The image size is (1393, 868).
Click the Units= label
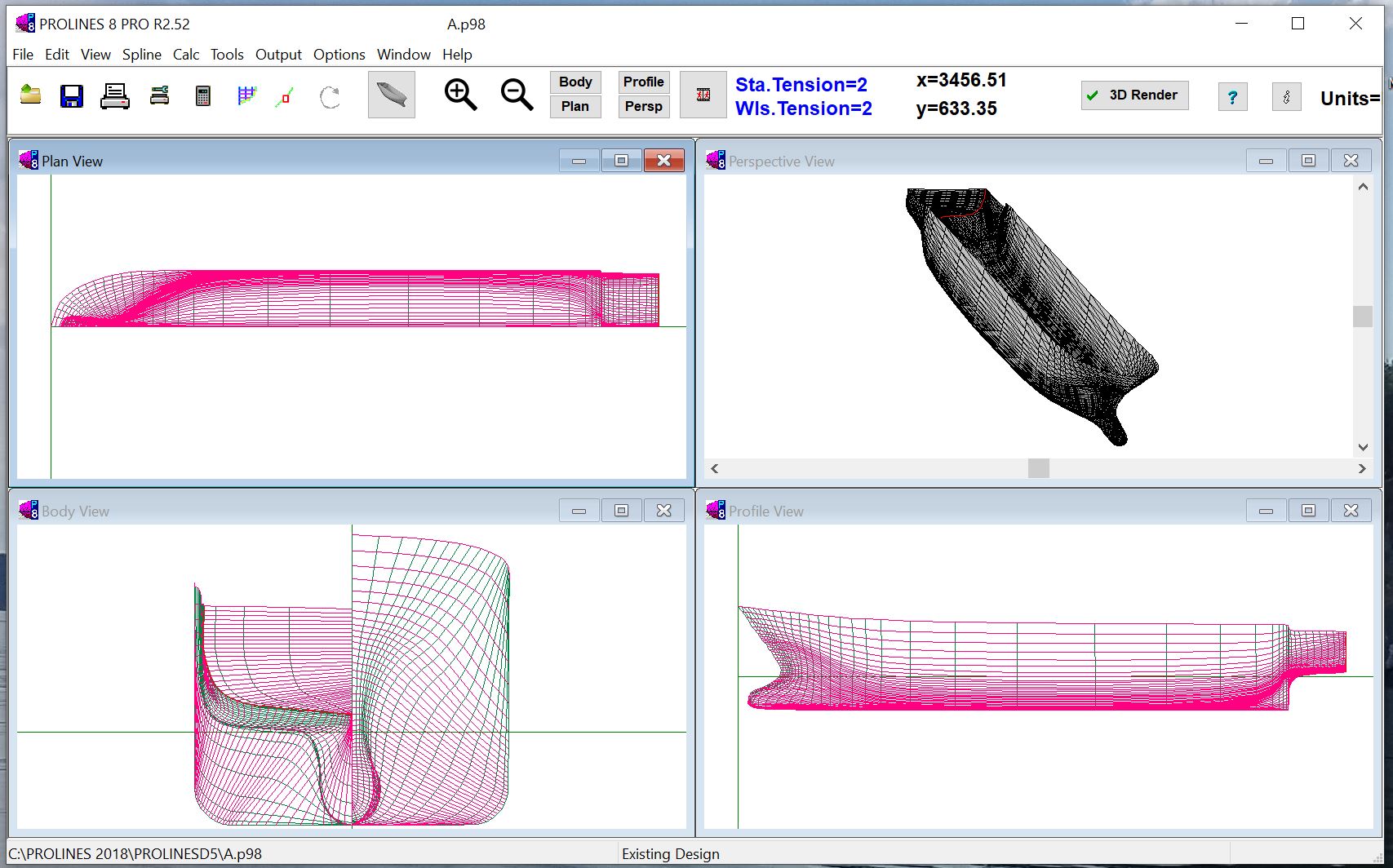tap(1351, 99)
